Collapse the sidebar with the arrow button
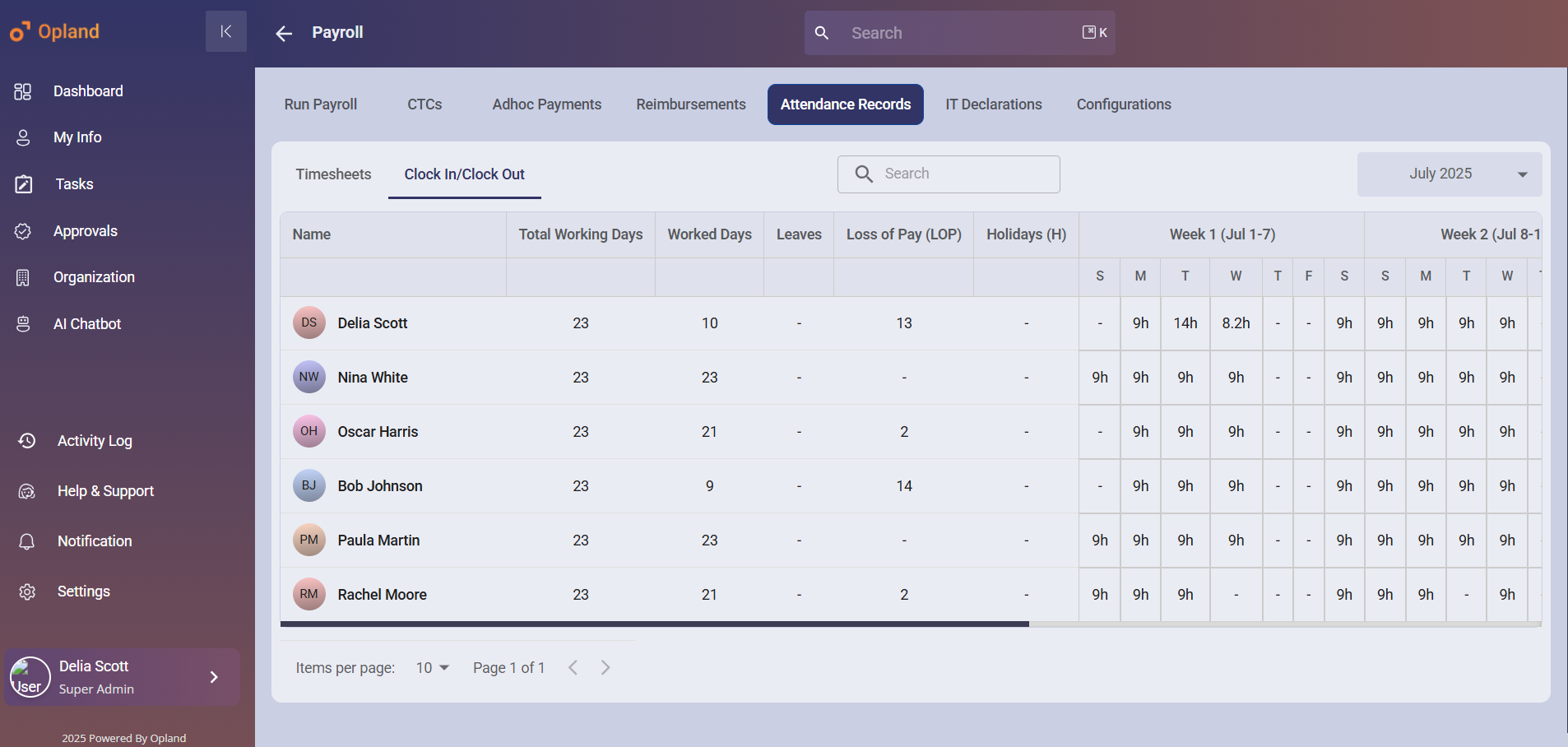This screenshot has width=1568, height=747. [x=226, y=31]
